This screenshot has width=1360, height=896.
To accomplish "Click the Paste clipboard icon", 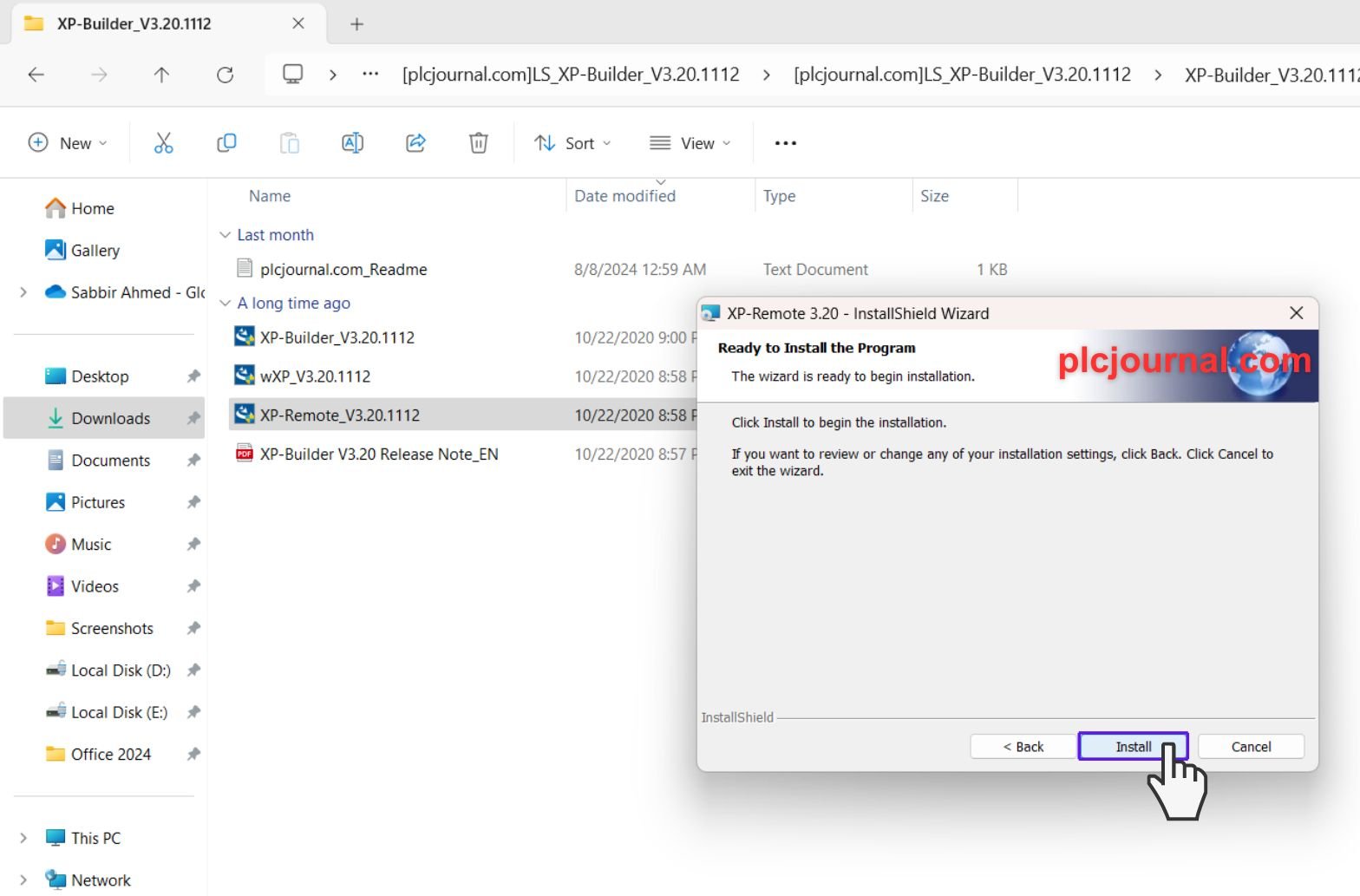I will [290, 143].
